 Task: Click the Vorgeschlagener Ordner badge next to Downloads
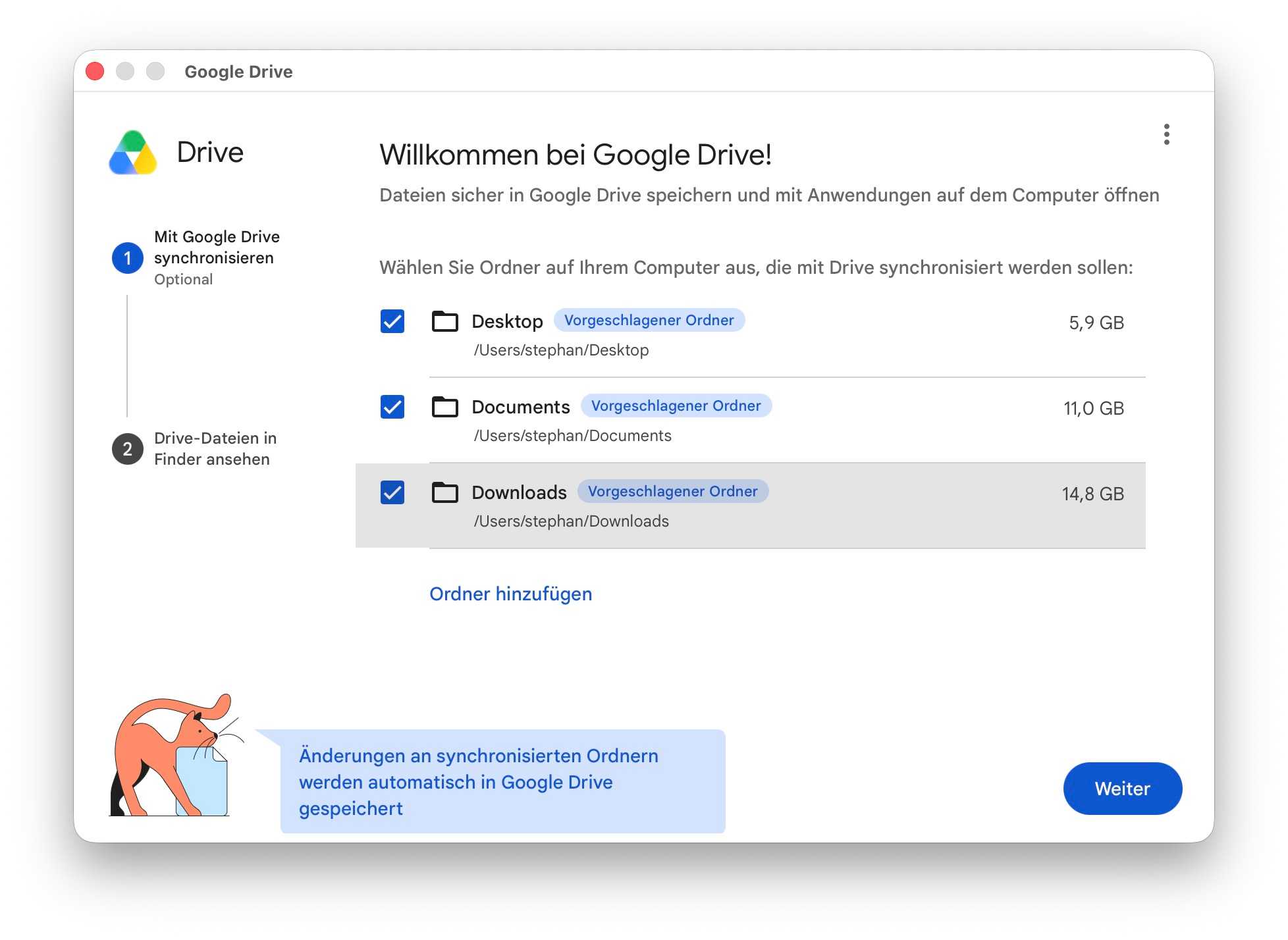(x=672, y=491)
